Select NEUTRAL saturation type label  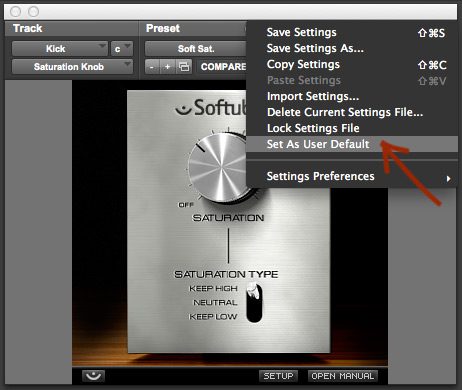(215, 303)
